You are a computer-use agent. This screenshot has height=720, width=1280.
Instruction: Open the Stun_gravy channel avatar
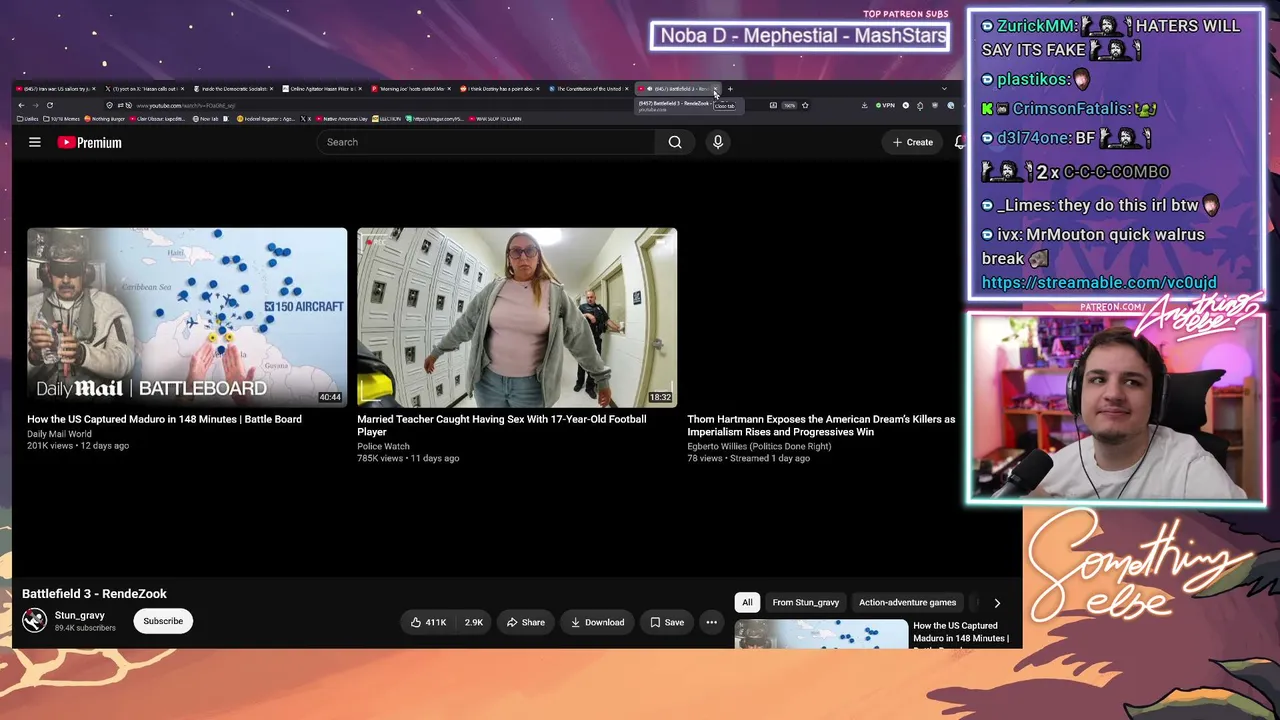35,621
